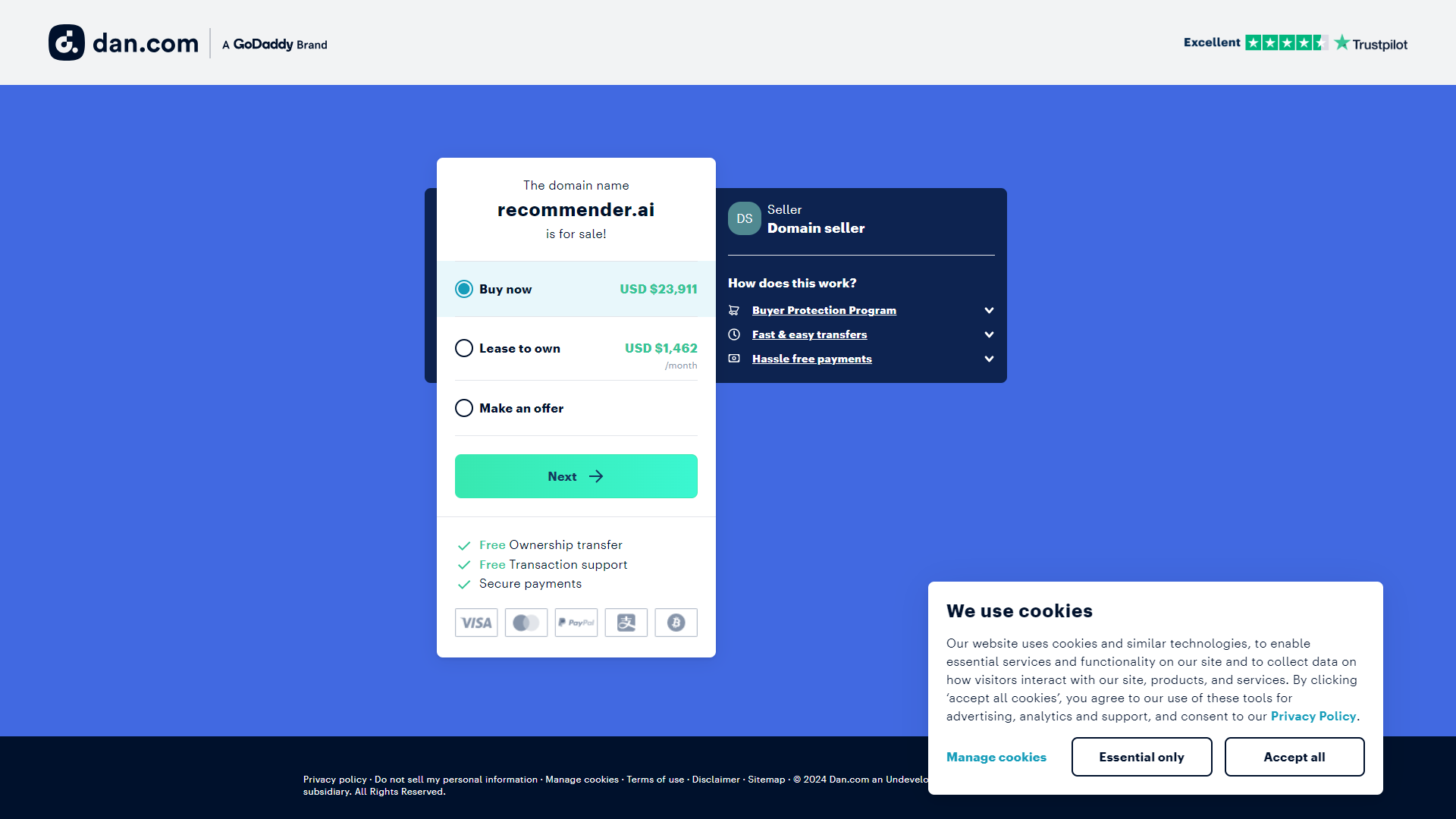Click the PayPal payment icon
The image size is (1456, 819).
[576, 623]
